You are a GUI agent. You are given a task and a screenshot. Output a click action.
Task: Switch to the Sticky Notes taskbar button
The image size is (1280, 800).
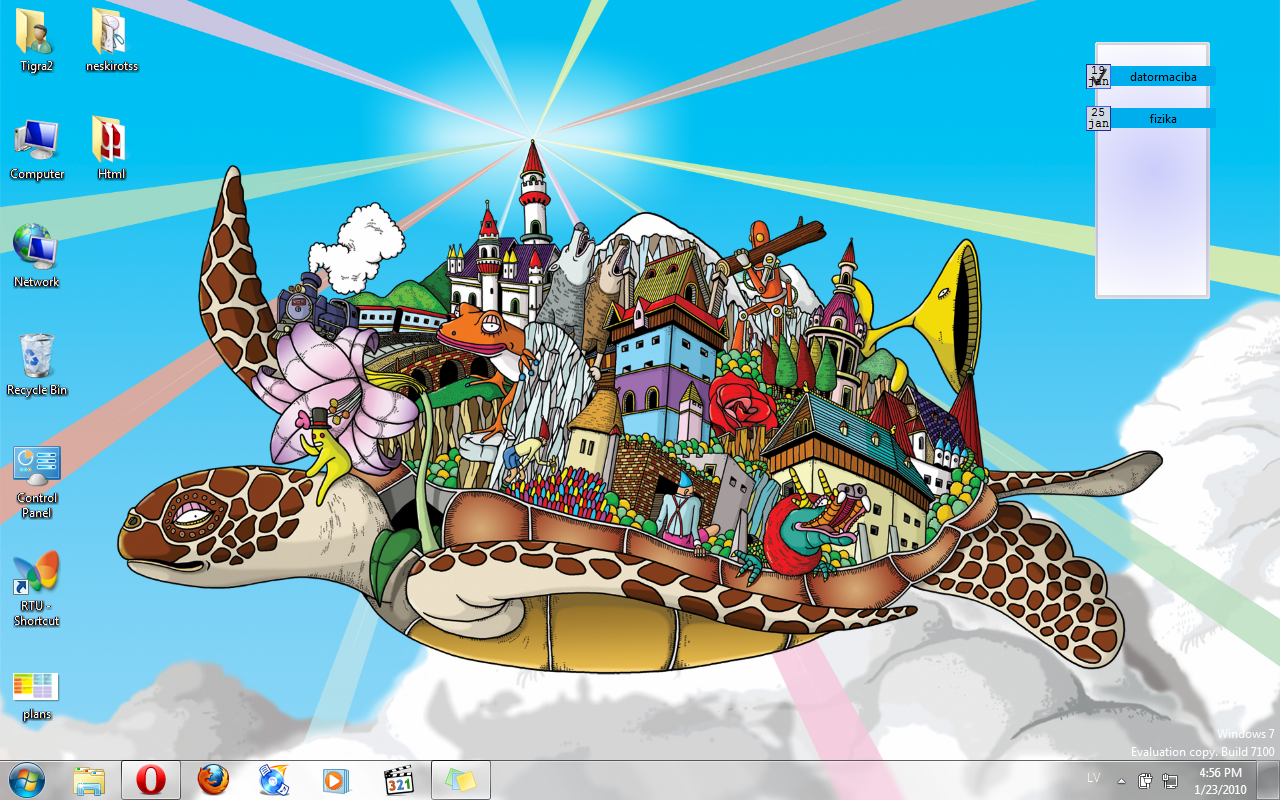click(461, 780)
